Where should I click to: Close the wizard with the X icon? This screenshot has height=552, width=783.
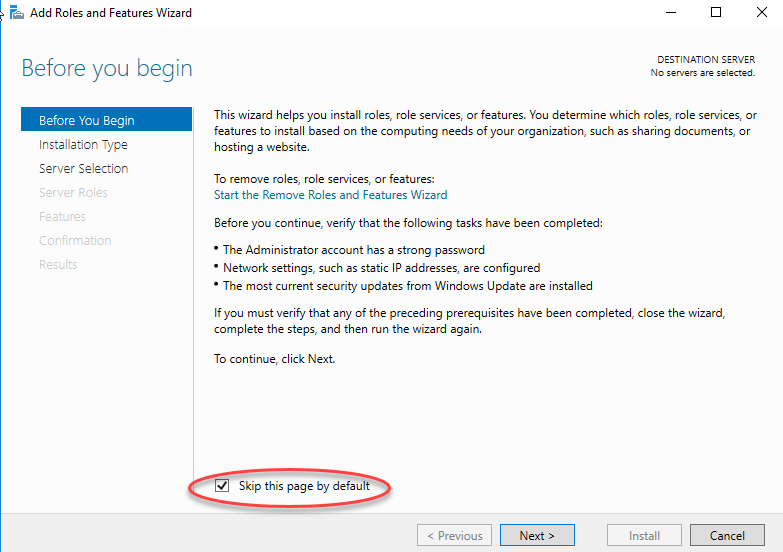click(762, 12)
